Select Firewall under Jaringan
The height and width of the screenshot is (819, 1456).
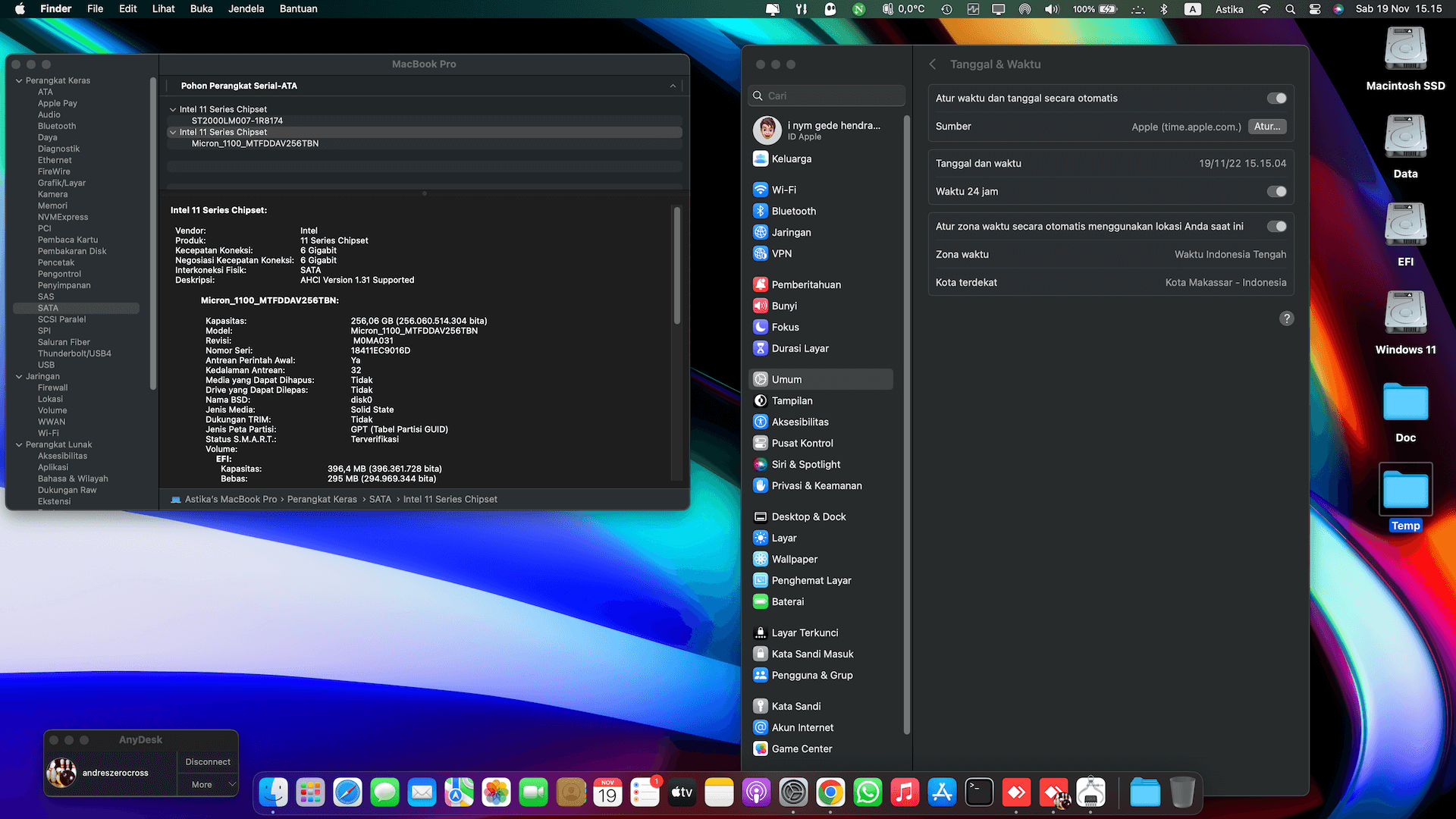coord(52,388)
